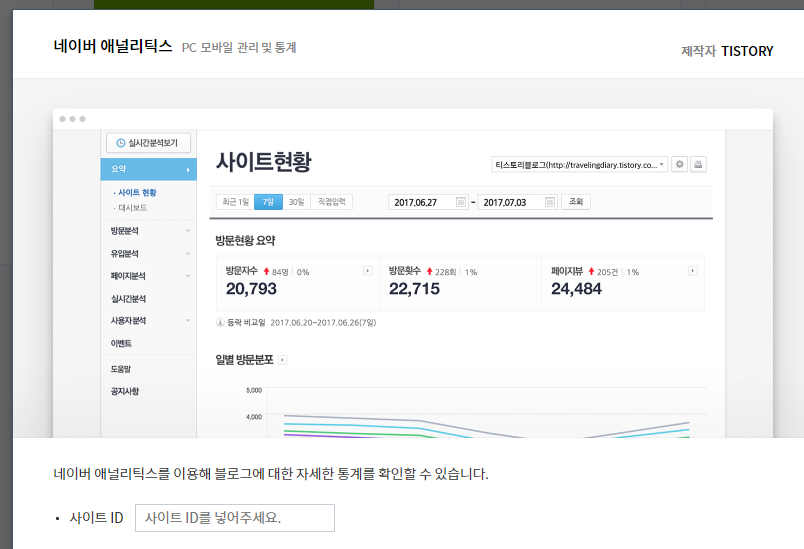
Task: Select the 최근 1일 period tab
Action: (235, 202)
